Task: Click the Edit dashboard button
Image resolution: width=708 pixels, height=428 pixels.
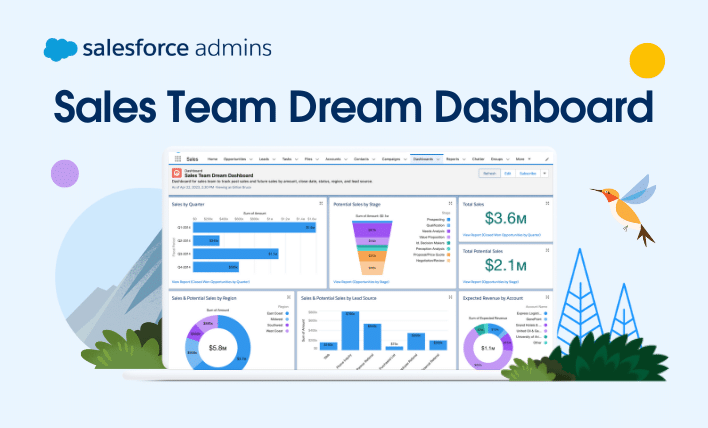Action: pyautogui.click(x=508, y=173)
